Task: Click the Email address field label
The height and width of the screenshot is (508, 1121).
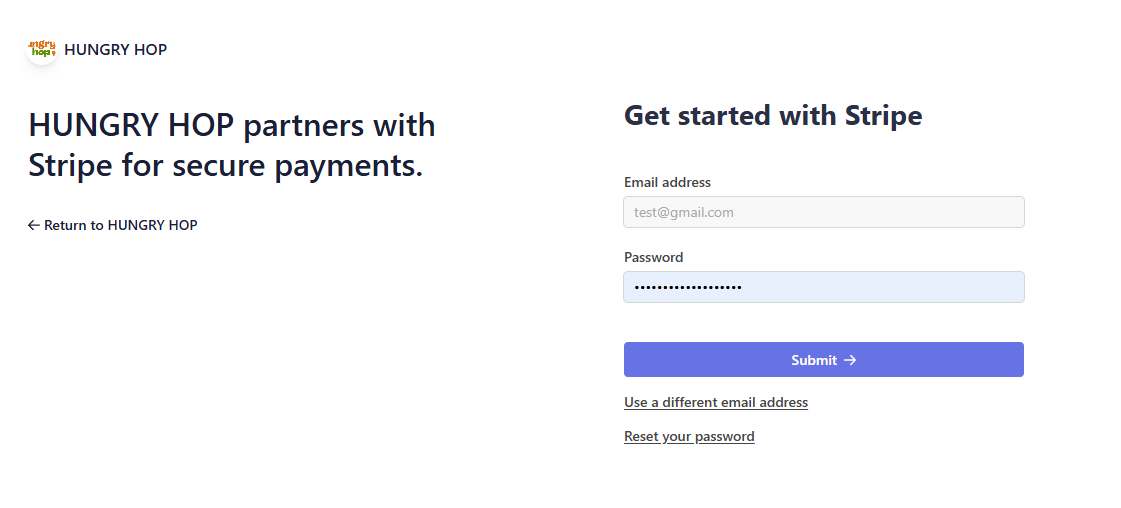Action: 667,183
